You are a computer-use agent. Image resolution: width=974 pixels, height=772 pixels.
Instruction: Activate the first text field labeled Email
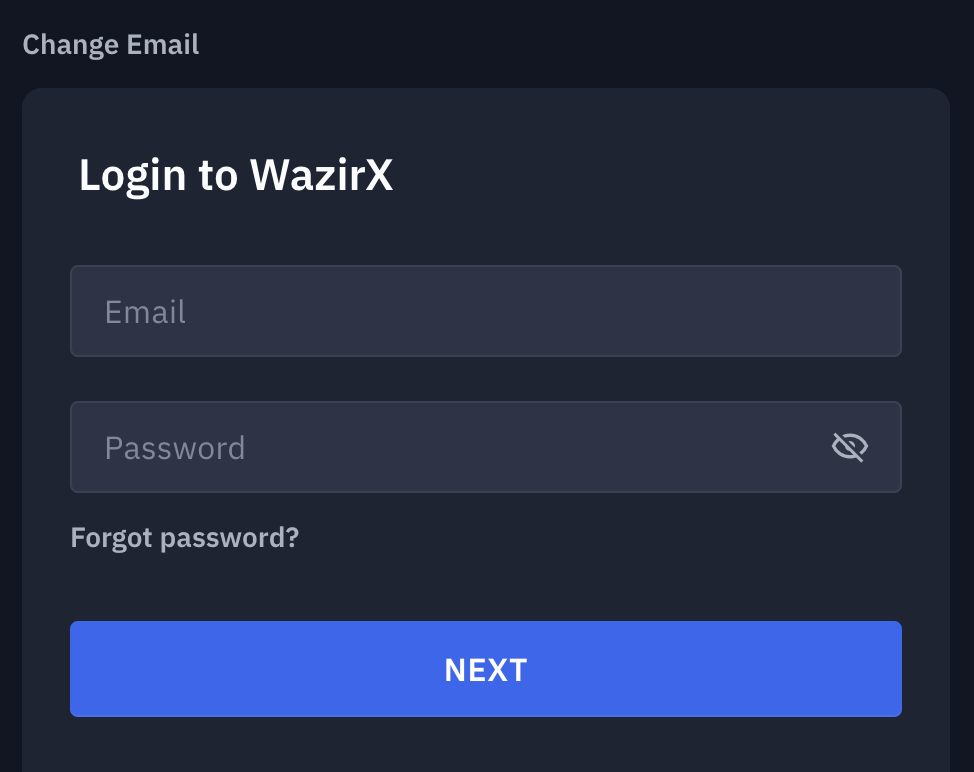485,311
